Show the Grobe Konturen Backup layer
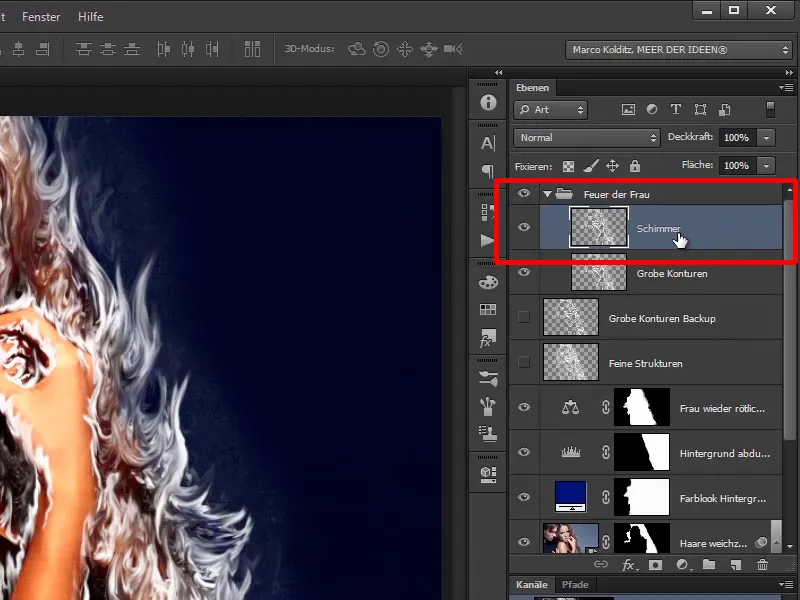The image size is (800, 600). [x=524, y=317]
